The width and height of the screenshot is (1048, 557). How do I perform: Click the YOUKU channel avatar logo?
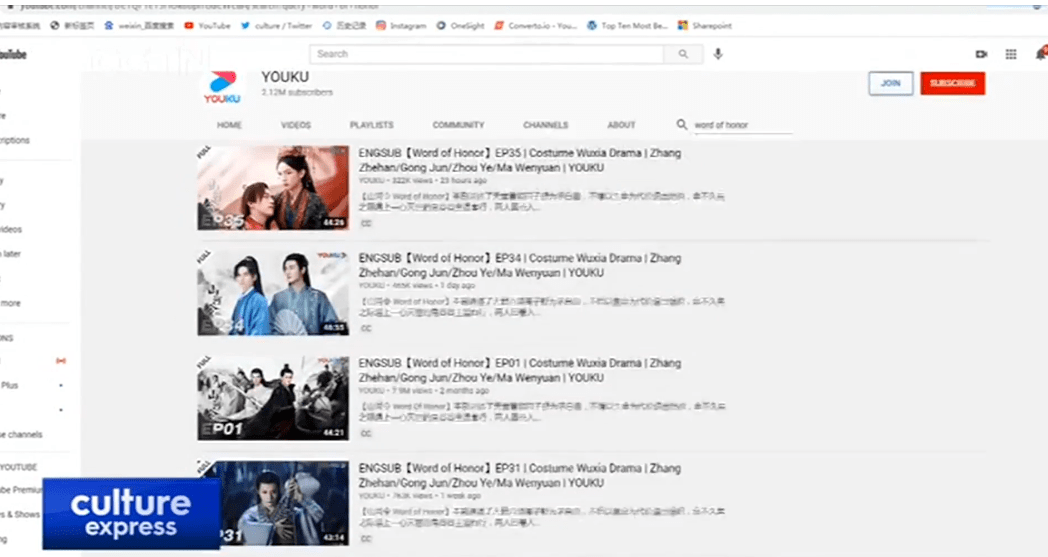coord(222,87)
